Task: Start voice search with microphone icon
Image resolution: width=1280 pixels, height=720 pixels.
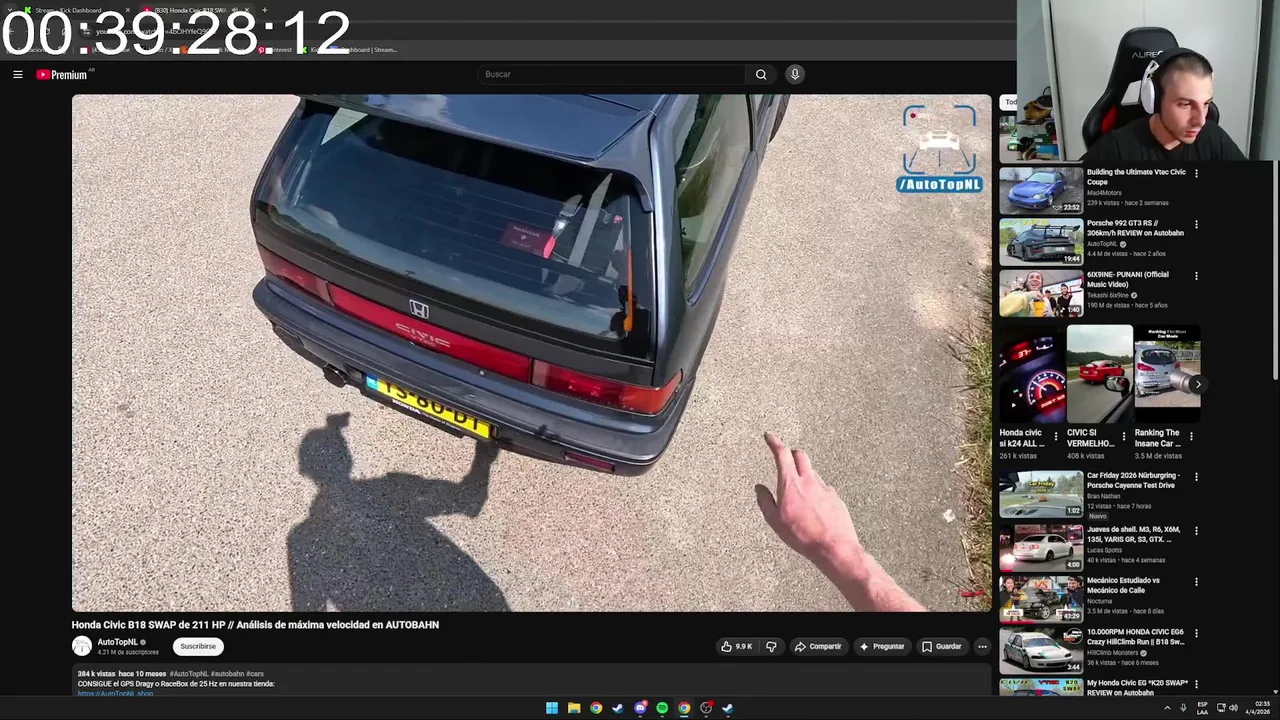Action: coord(795,74)
